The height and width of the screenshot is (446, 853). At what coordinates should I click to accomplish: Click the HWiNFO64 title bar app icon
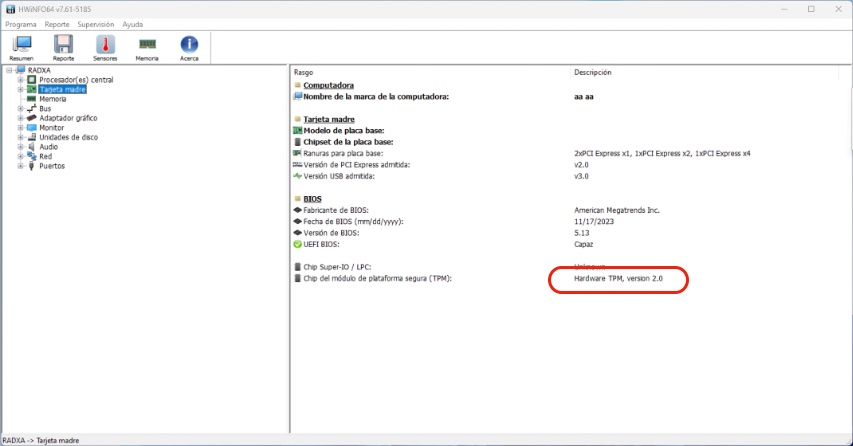(x=10, y=9)
